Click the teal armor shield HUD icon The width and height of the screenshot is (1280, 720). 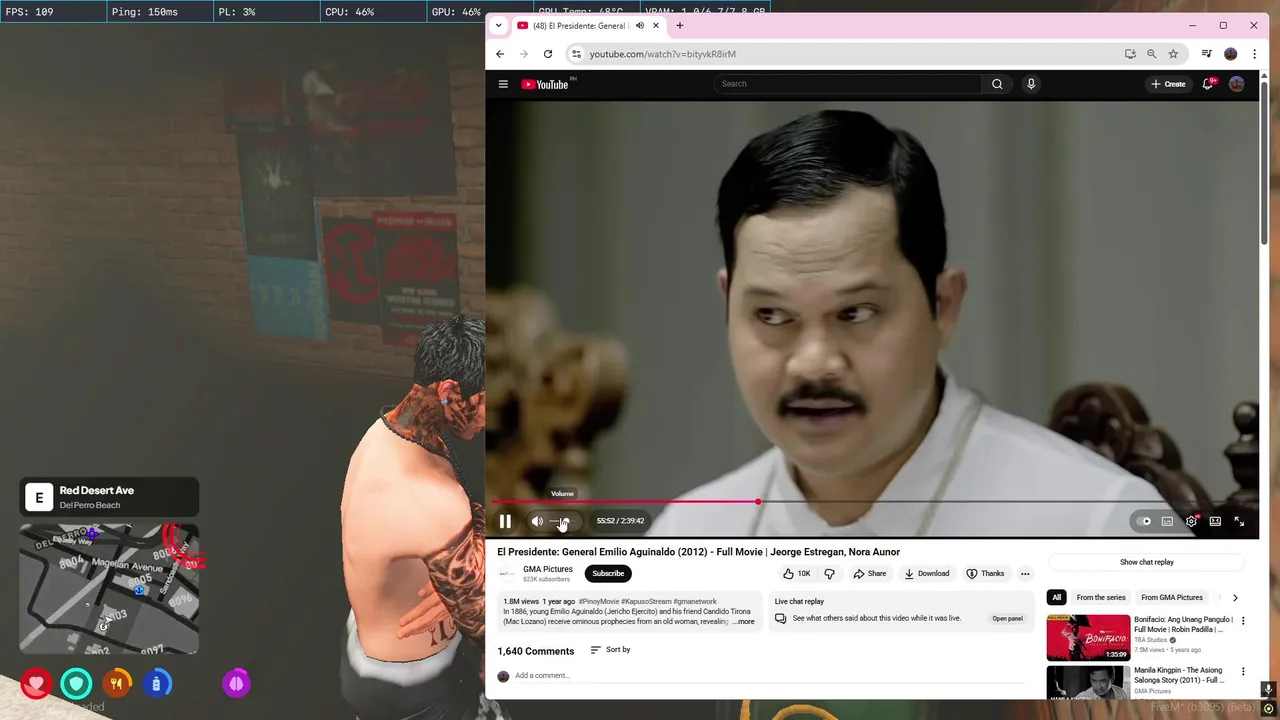coord(76,684)
